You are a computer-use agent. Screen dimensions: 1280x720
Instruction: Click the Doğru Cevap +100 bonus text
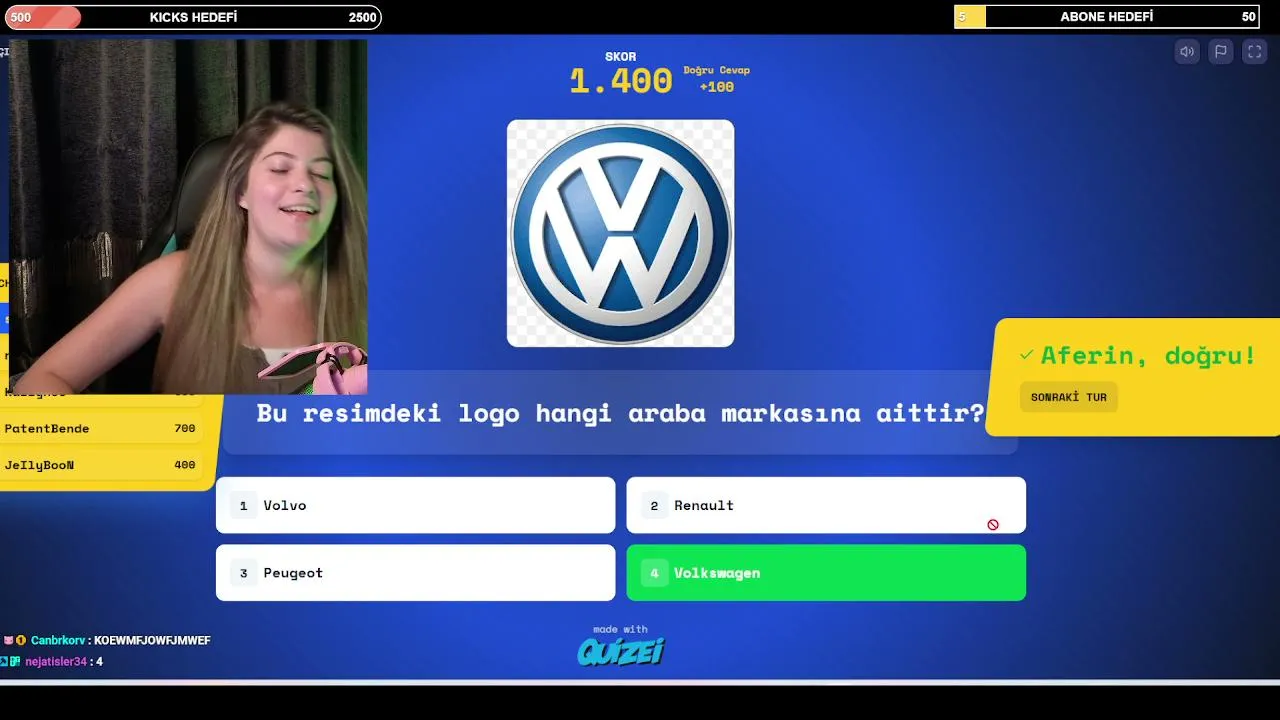[x=717, y=79]
